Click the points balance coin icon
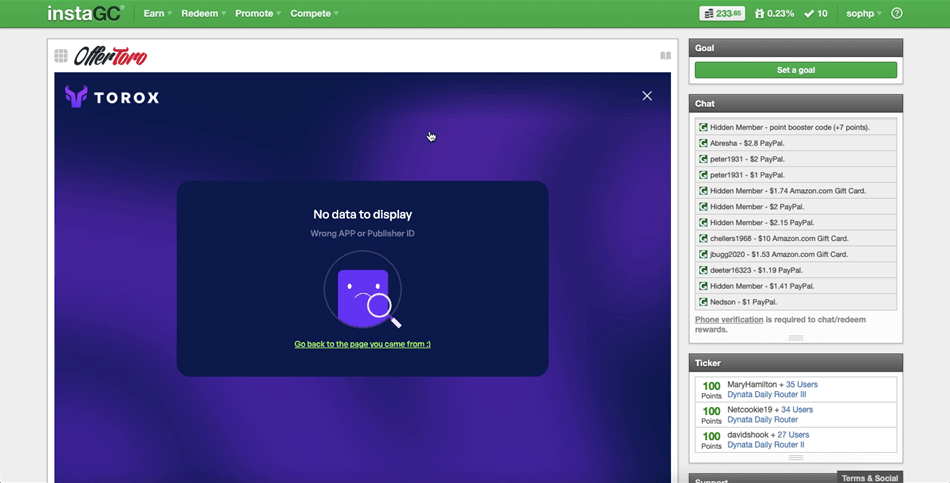Screen dimensions: 950x483 click(708, 13)
